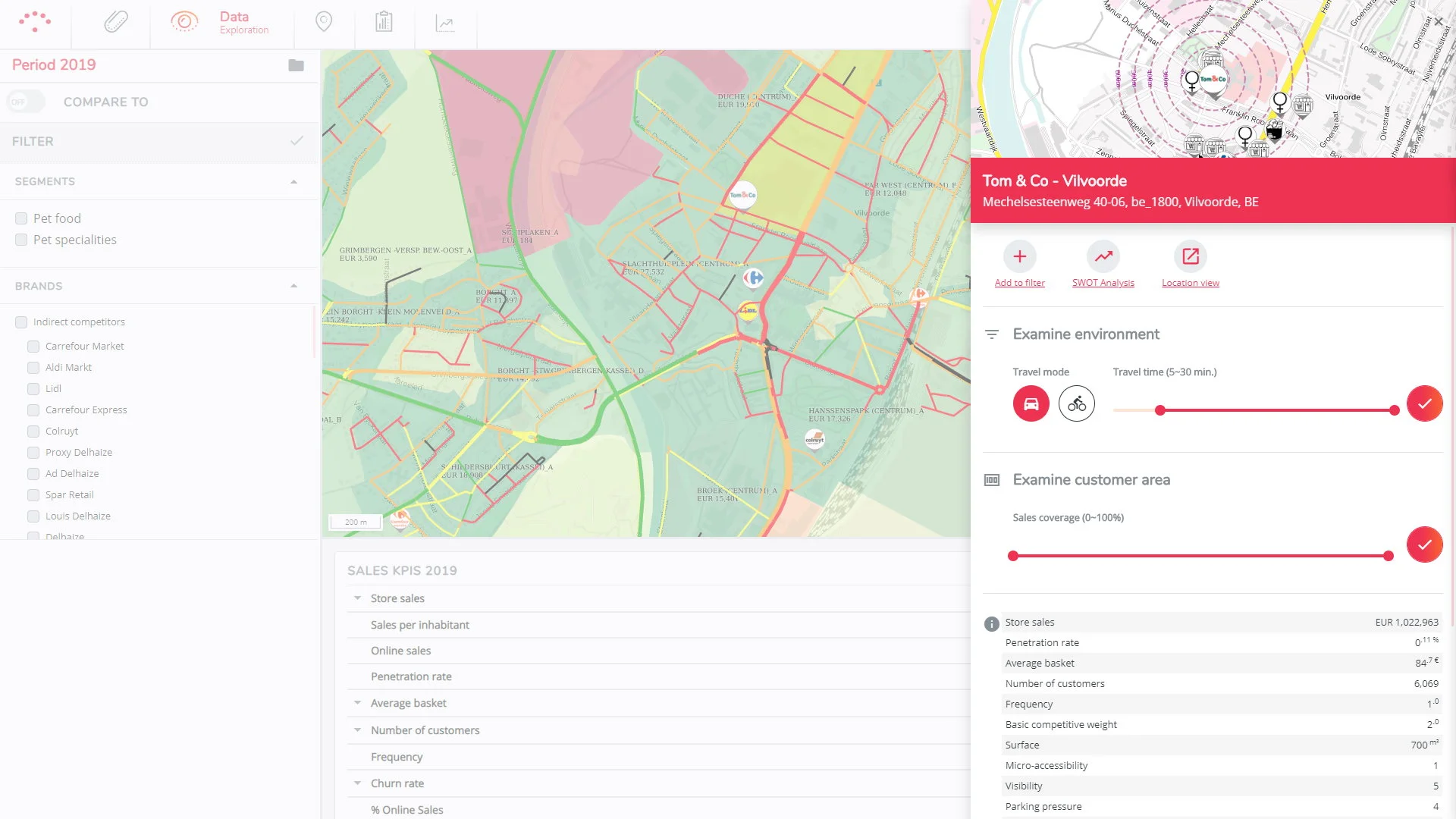
Task: Check the Carrefour Market brand
Action: point(33,347)
